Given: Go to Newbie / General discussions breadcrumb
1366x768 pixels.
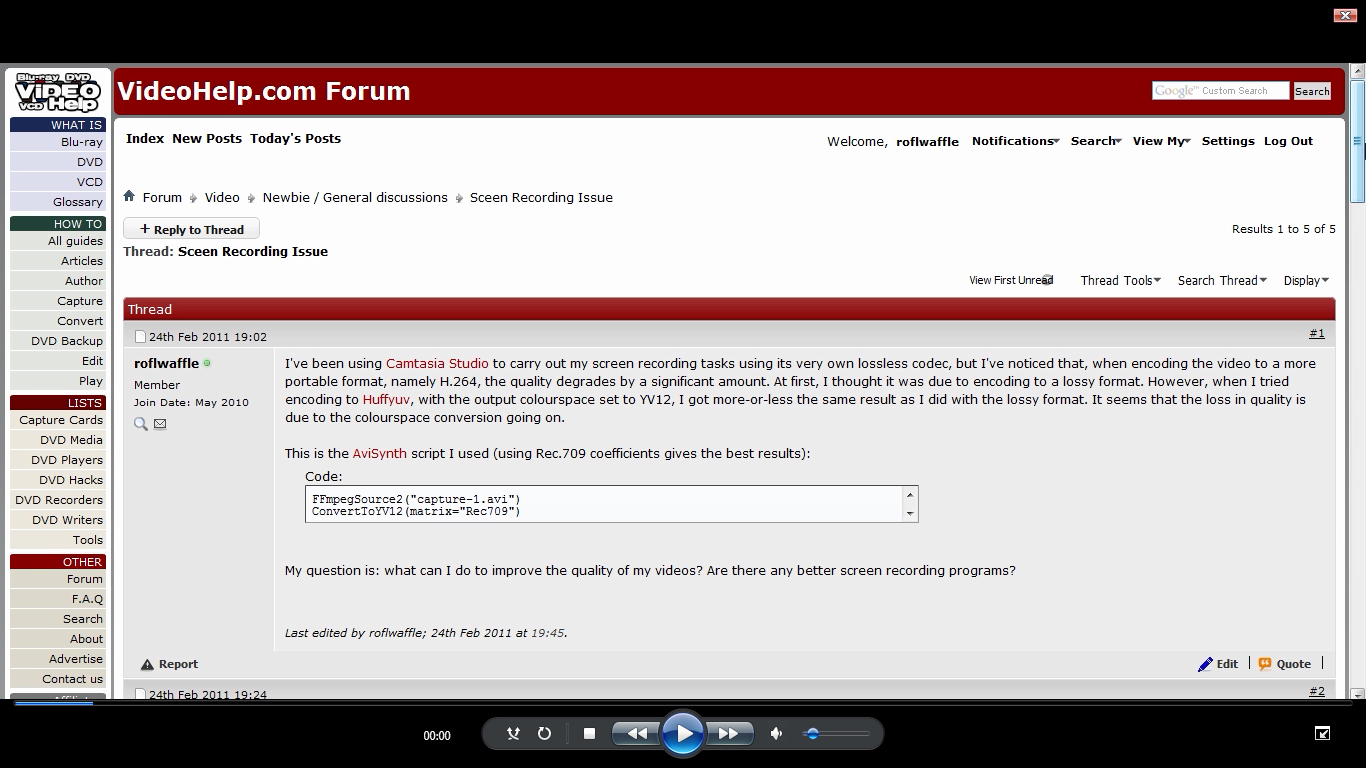Looking at the screenshot, I should (355, 197).
